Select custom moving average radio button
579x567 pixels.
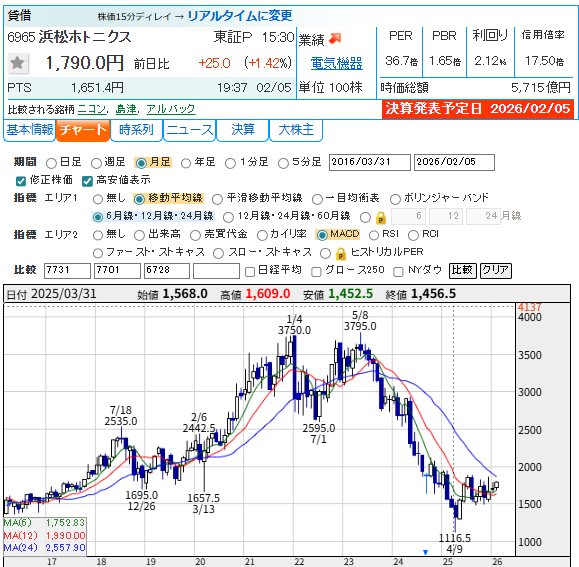pyautogui.click(x=365, y=217)
